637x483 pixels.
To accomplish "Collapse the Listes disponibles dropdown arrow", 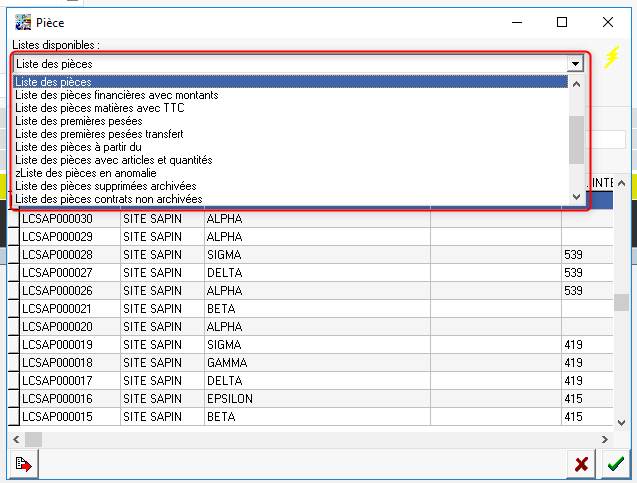I will coord(575,63).
